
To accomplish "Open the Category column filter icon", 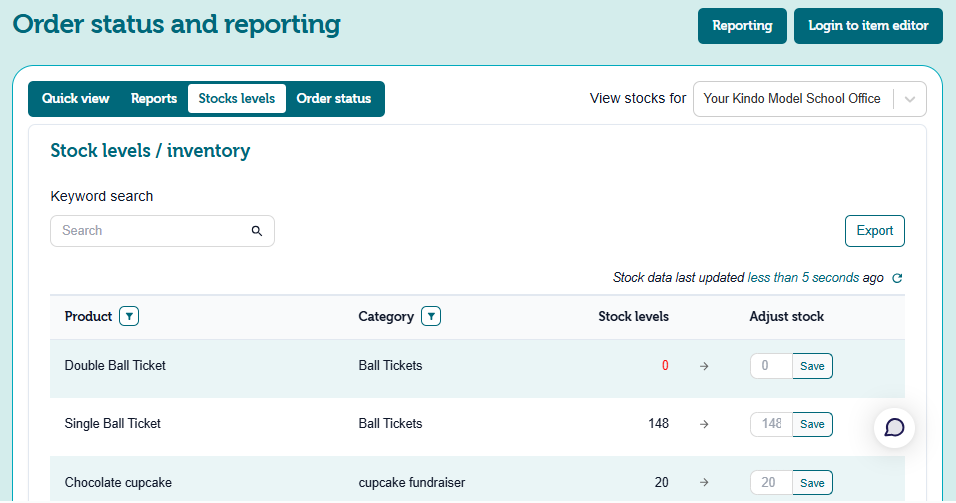I will pos(431,316).
